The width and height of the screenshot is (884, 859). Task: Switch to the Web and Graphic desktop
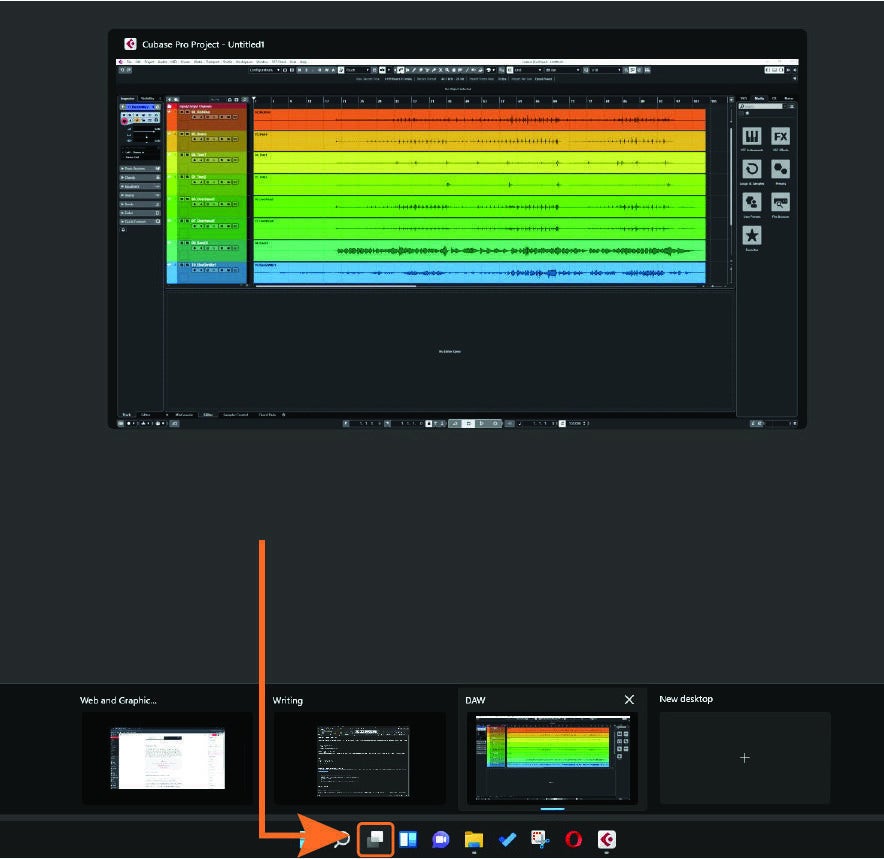coord(168,757)
